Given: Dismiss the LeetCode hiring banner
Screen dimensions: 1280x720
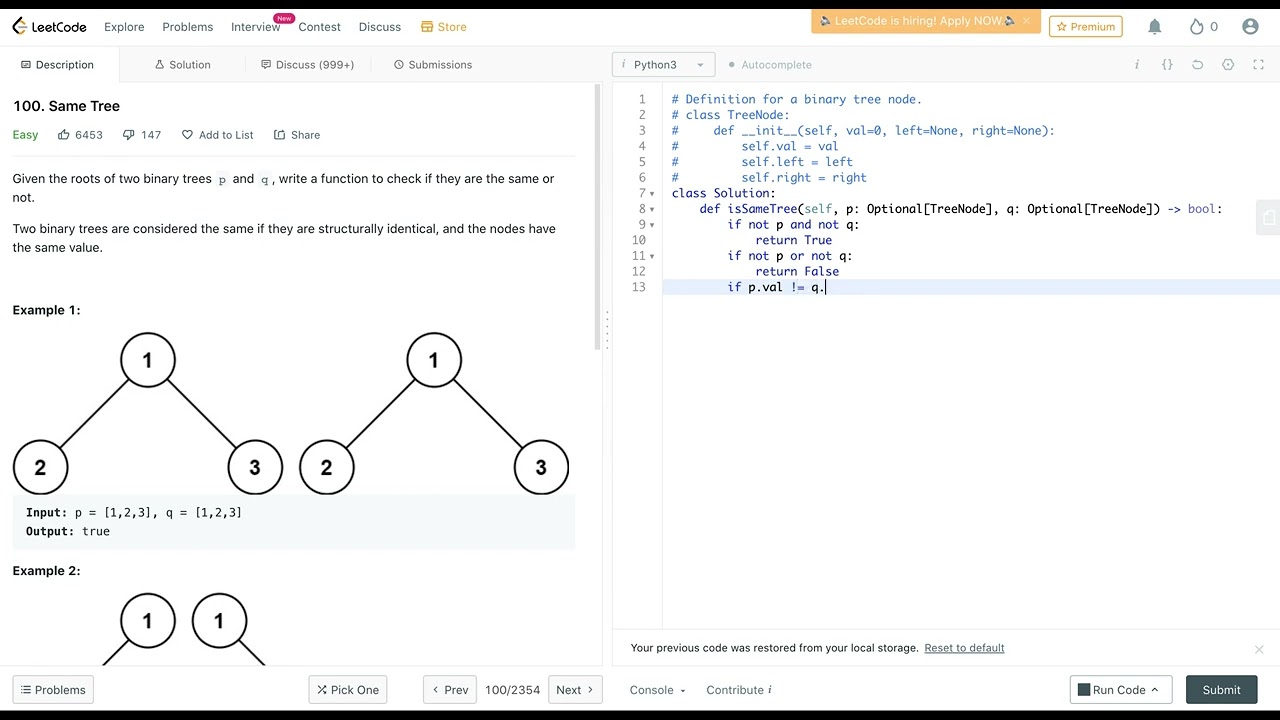Looking at the screenshot, I should point(1026,21).
